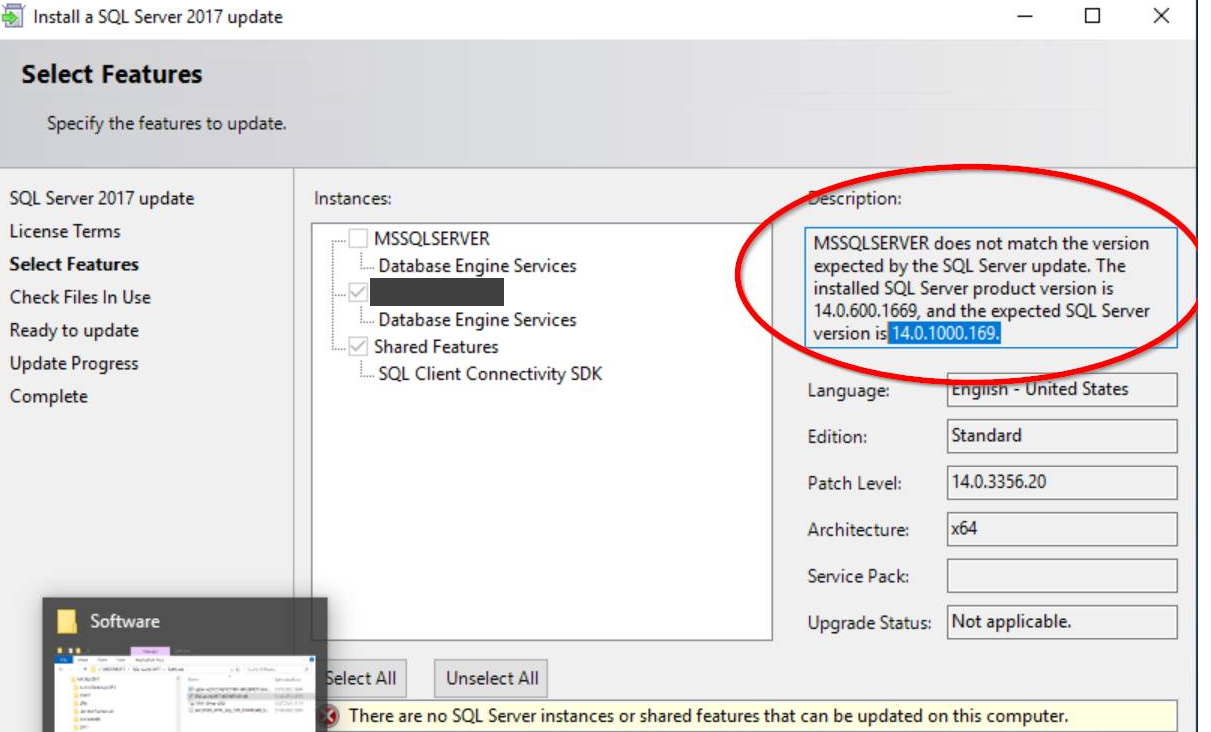Close the SQL Server update window

[1161, 16]
